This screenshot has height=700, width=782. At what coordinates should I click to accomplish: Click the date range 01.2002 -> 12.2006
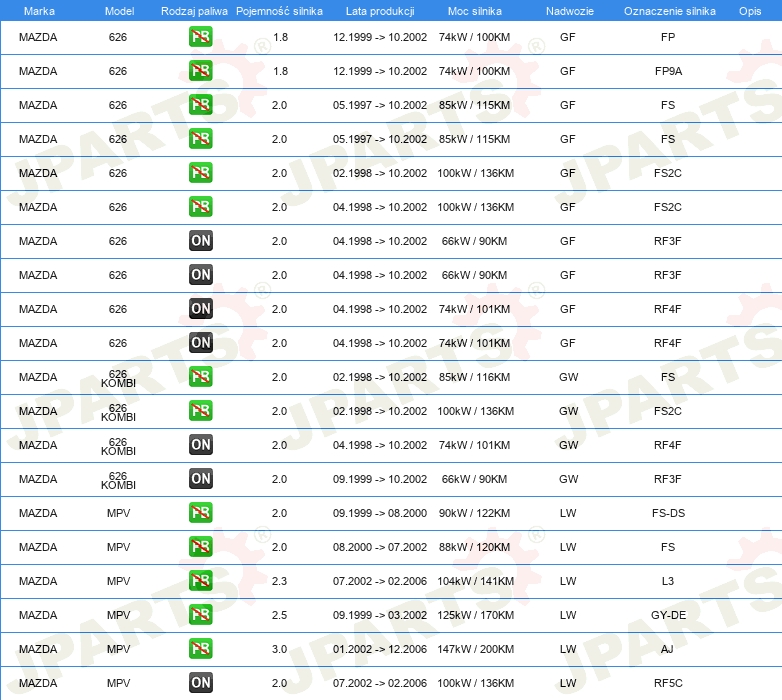pos(380,649)
